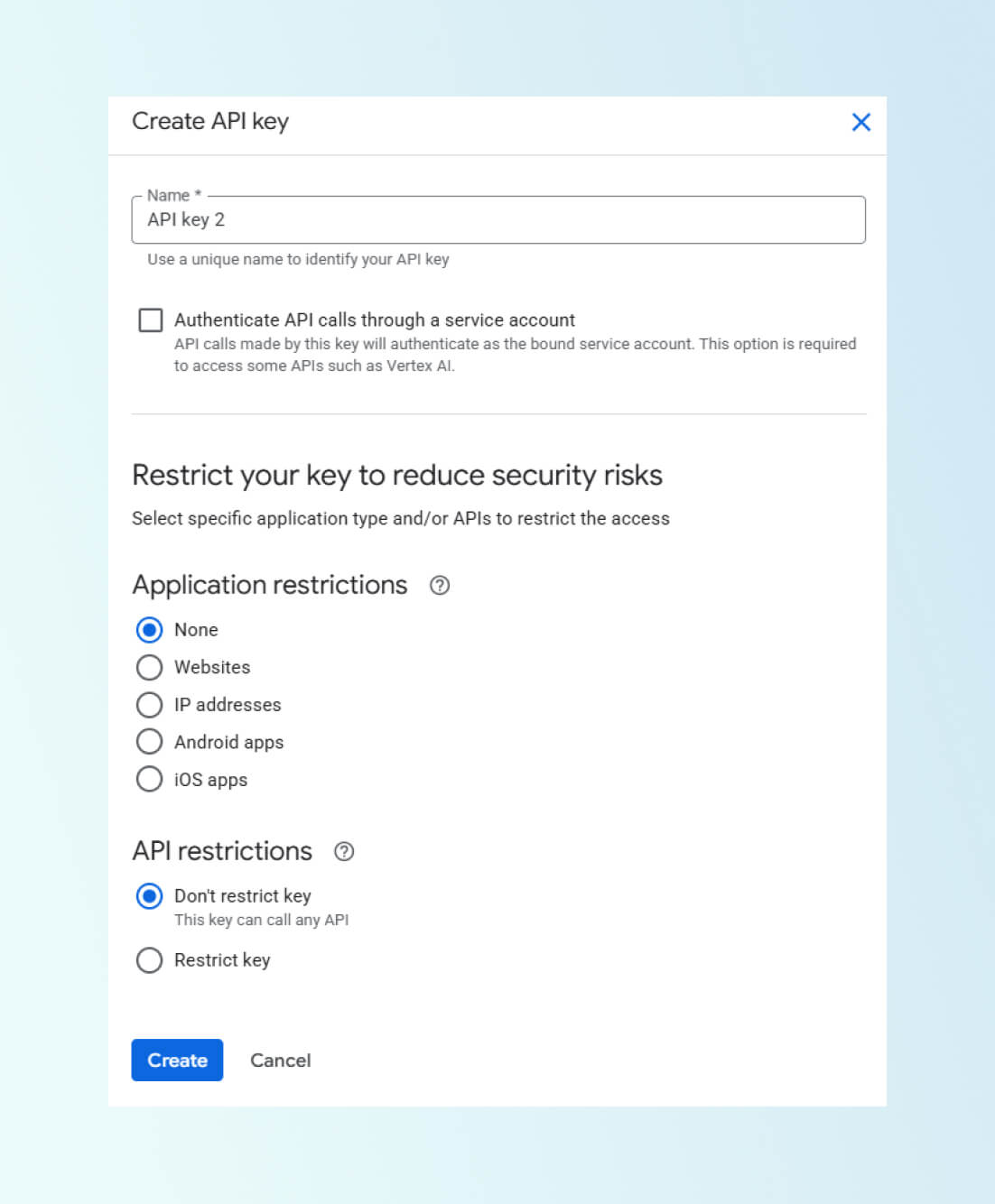The height and width of the screenshot is (1204, 995).
Task: Pick the Android apps restriction
Action: point(150,742)
